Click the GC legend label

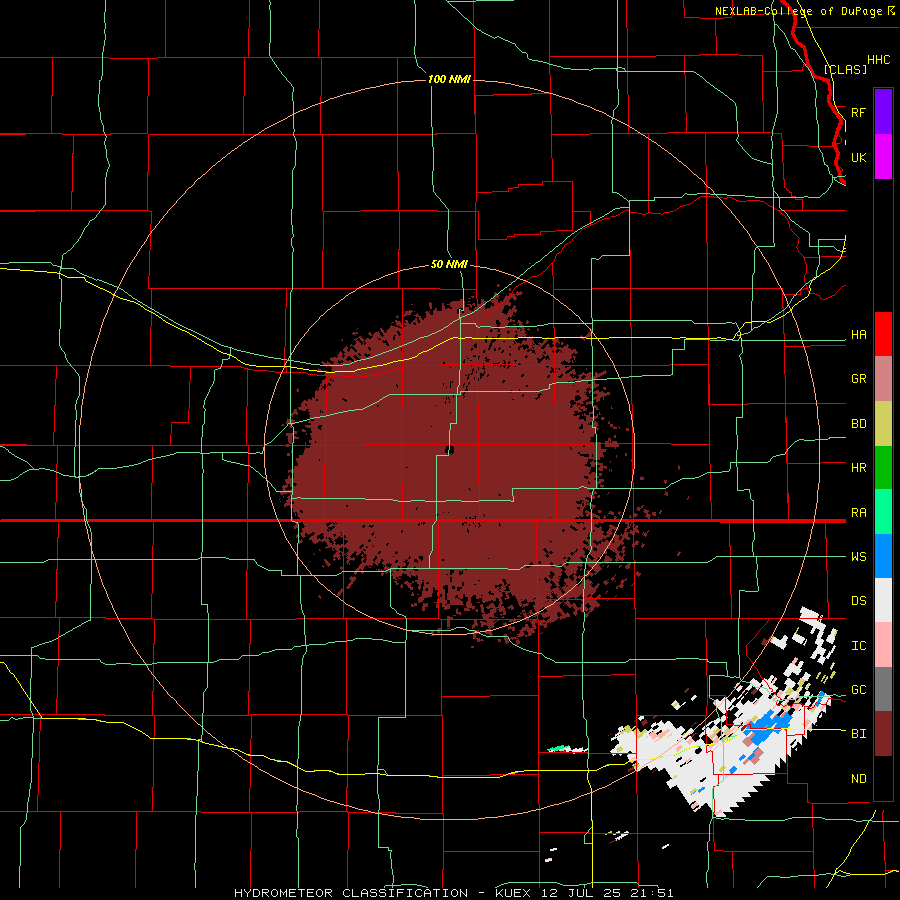(858, 690)
